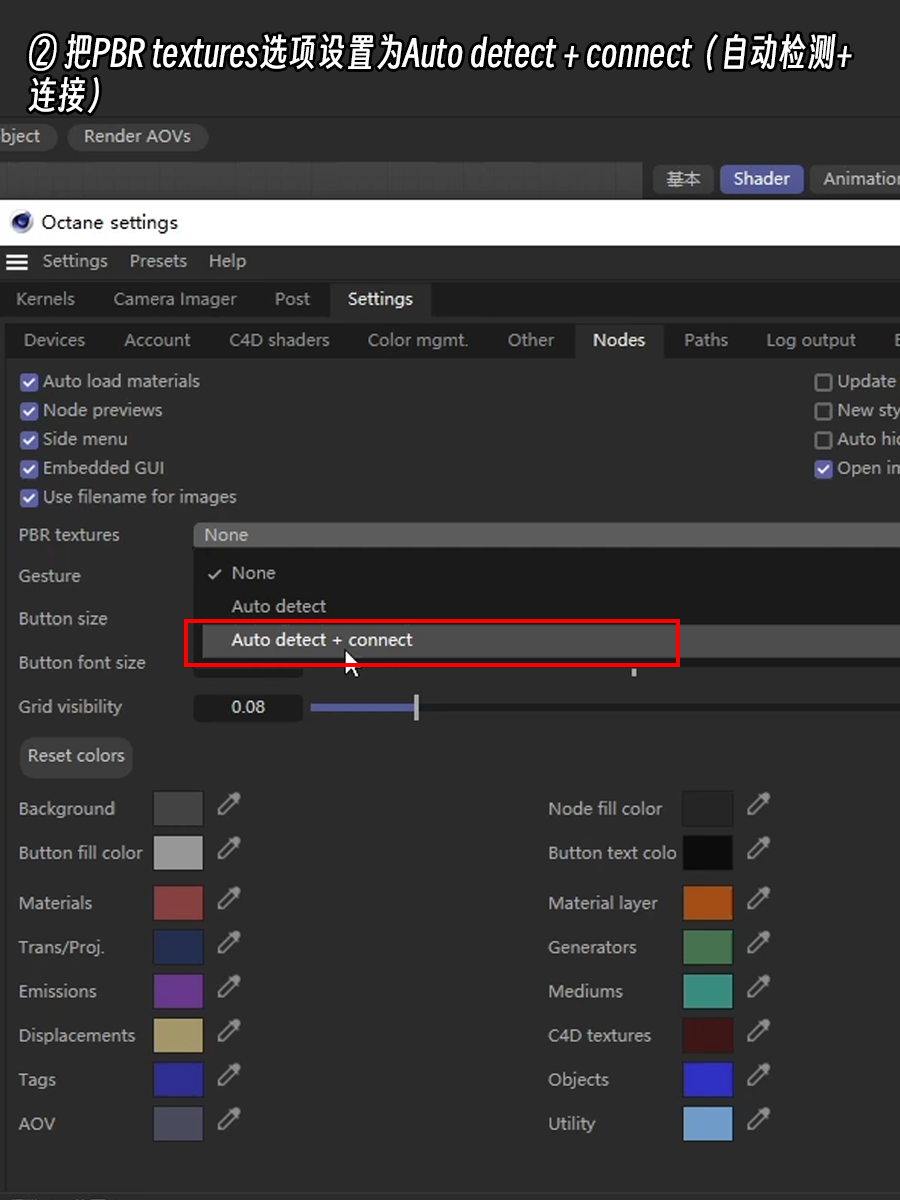Open the Objects blue color swatch
The height and width of the screenshot is (1200, 900).
tap(708, 1079)
